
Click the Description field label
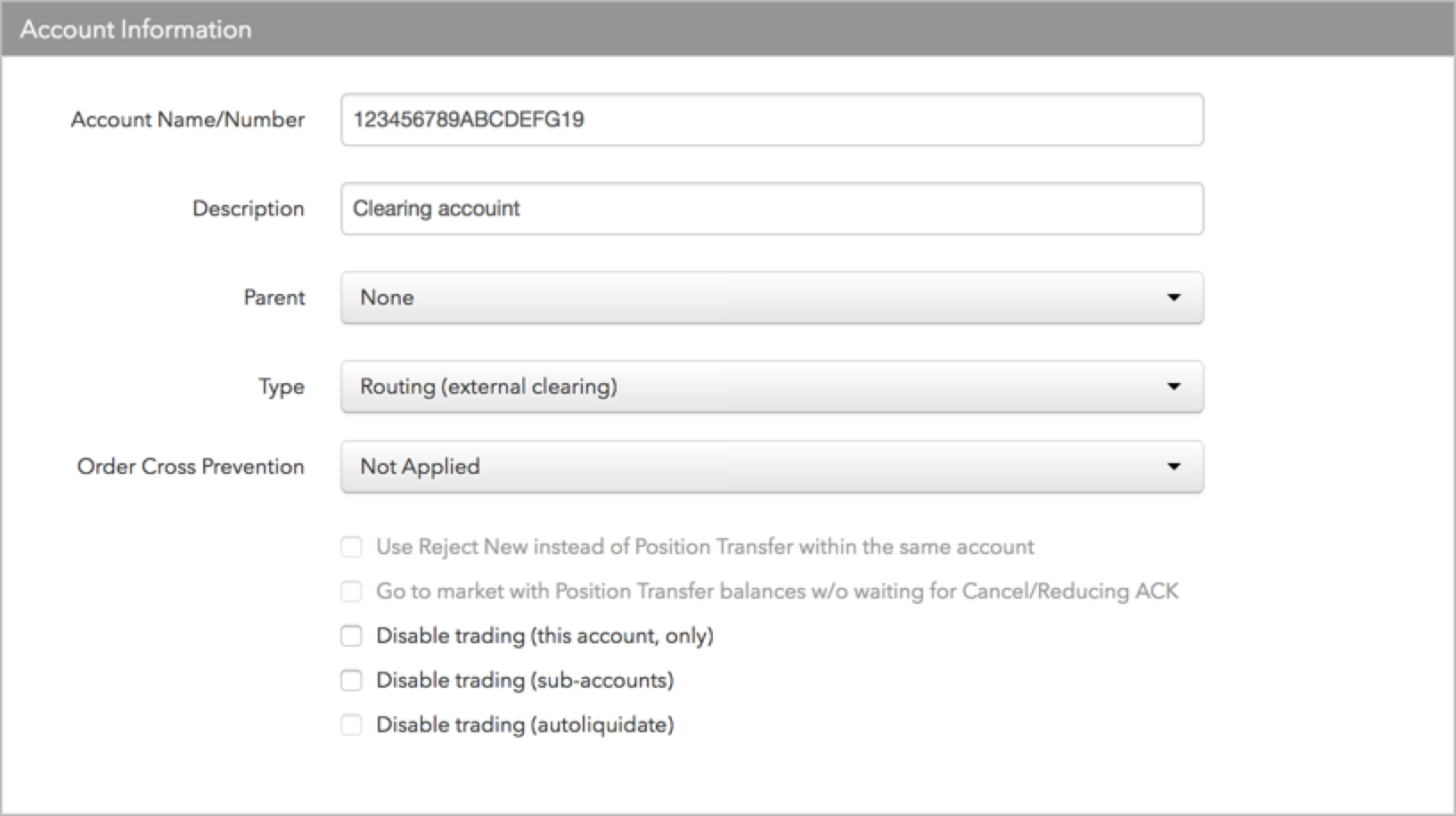pos(249,208)
